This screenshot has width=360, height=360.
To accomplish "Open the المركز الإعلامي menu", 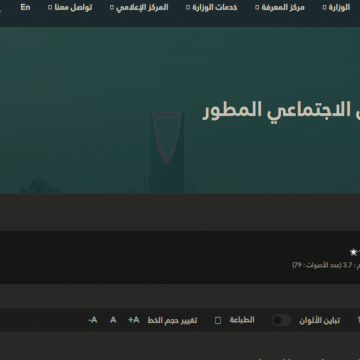I will (x=142, y=7).
